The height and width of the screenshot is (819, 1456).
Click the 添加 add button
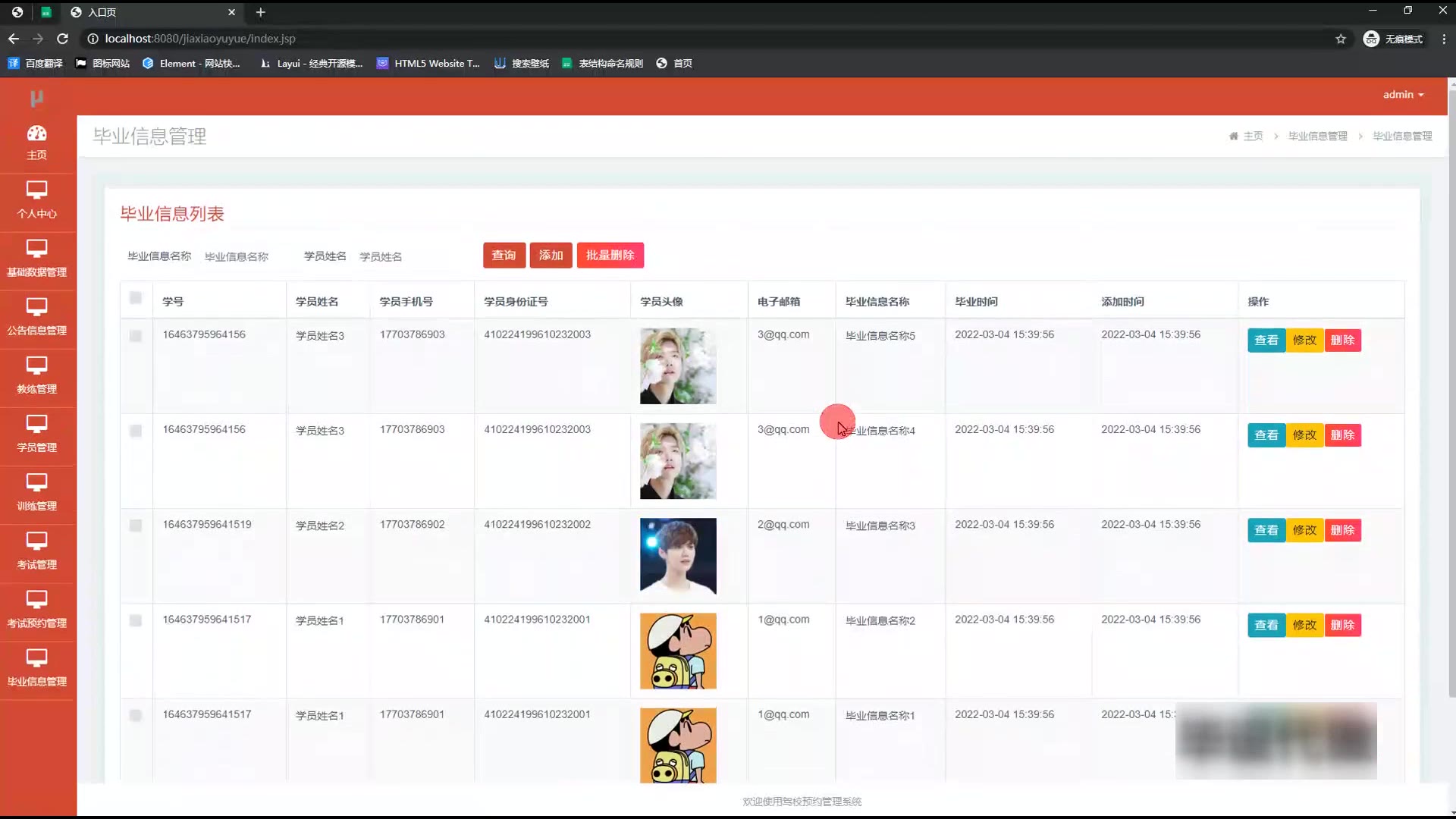551,256
